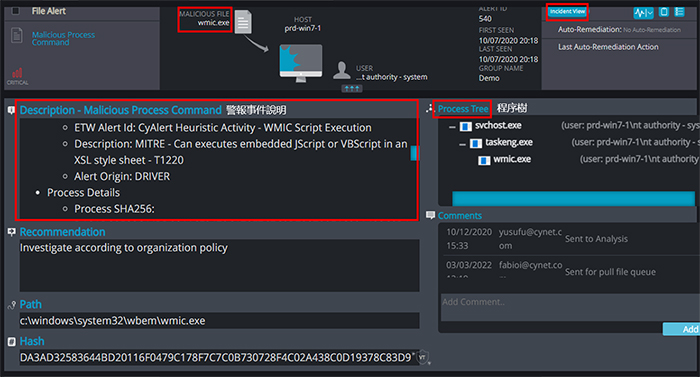Collapse header with the up-arrows handle
Viewport: 700px width, 377px height.
point(352,88)
